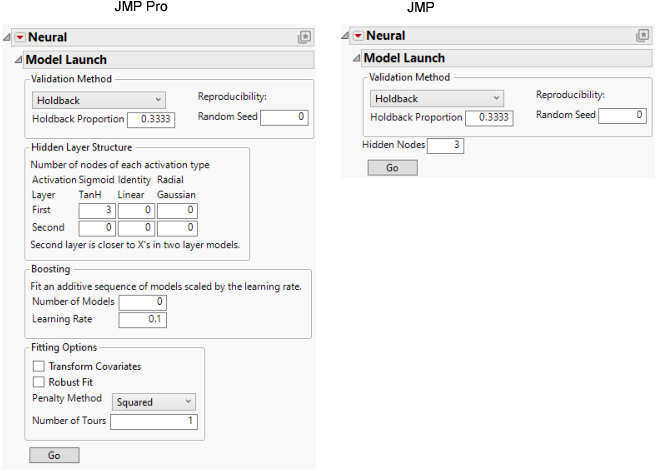The image size is (657, 471).
Task: Open Penalty Method Squared dropdown
Action: click(x=153, y=402)
